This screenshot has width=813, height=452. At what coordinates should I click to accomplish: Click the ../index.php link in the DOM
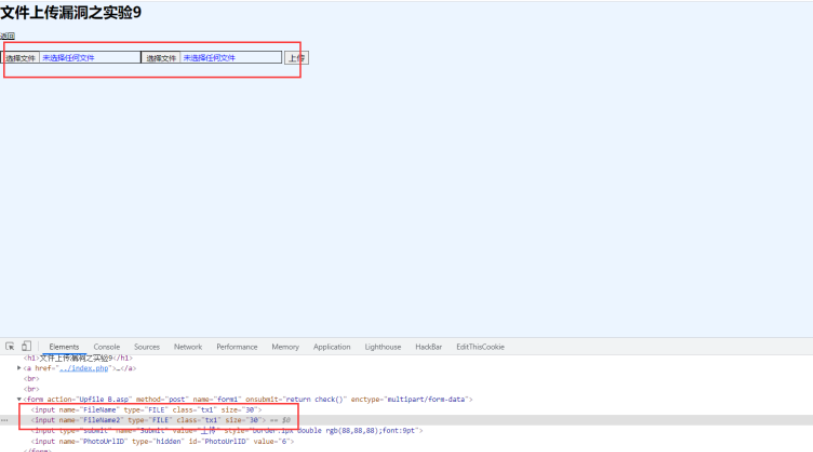click(x=82, y=368)
